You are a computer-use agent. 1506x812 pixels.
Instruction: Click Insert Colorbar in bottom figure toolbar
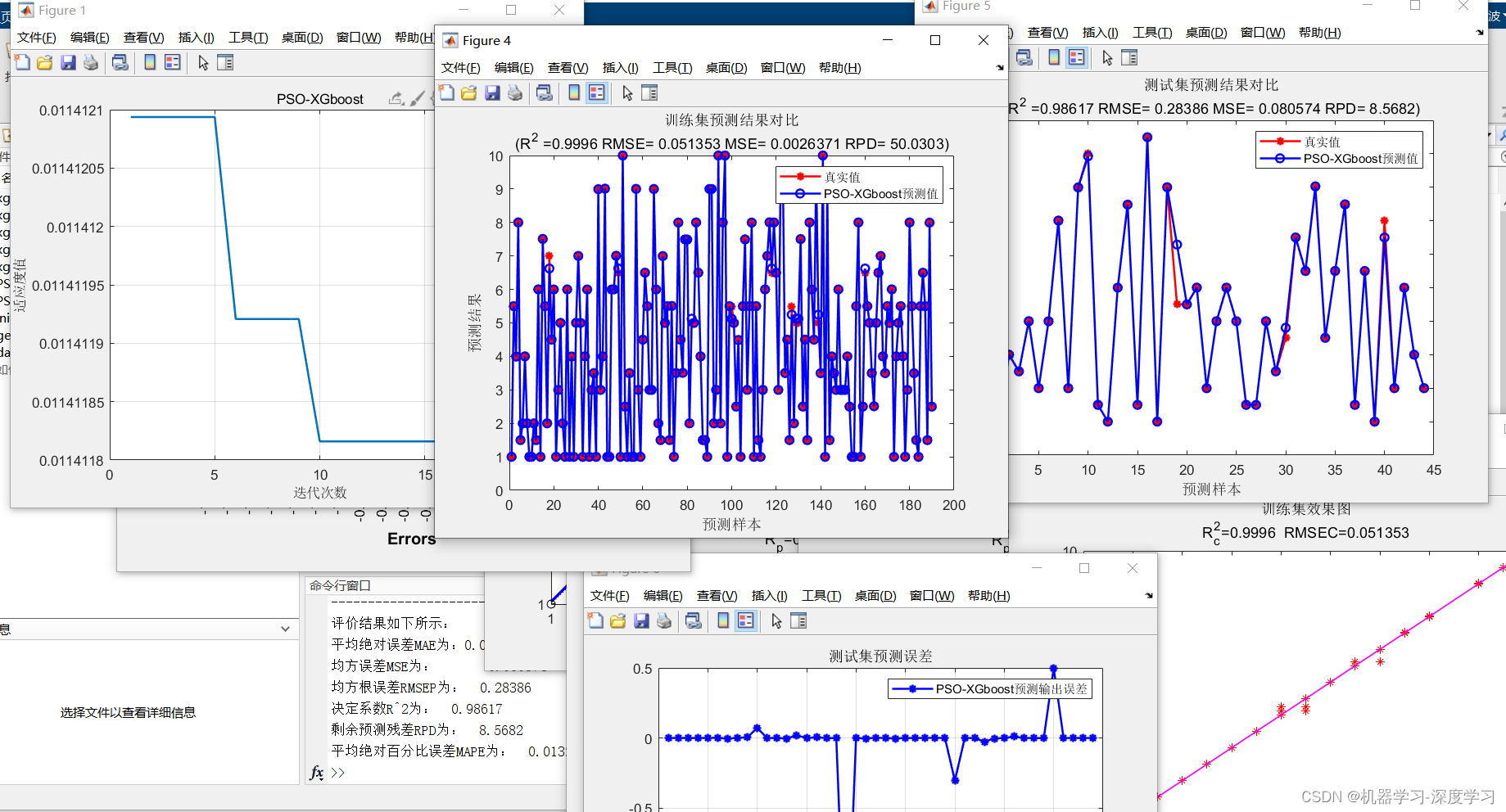[723, 621]
